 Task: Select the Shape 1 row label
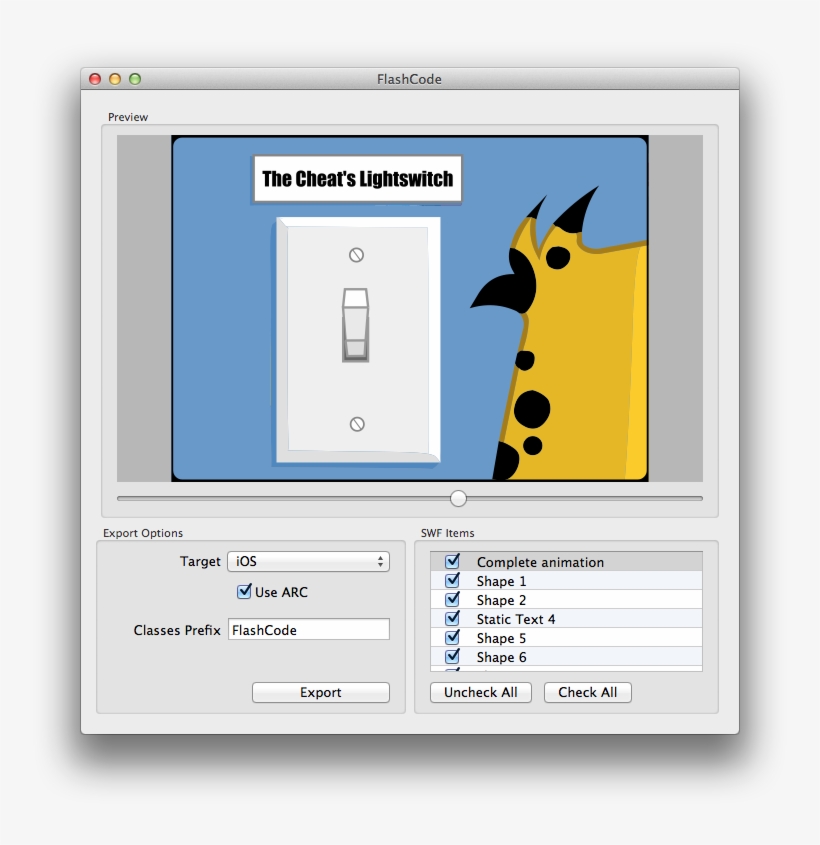pyautogui.click(x=501, y=581)
